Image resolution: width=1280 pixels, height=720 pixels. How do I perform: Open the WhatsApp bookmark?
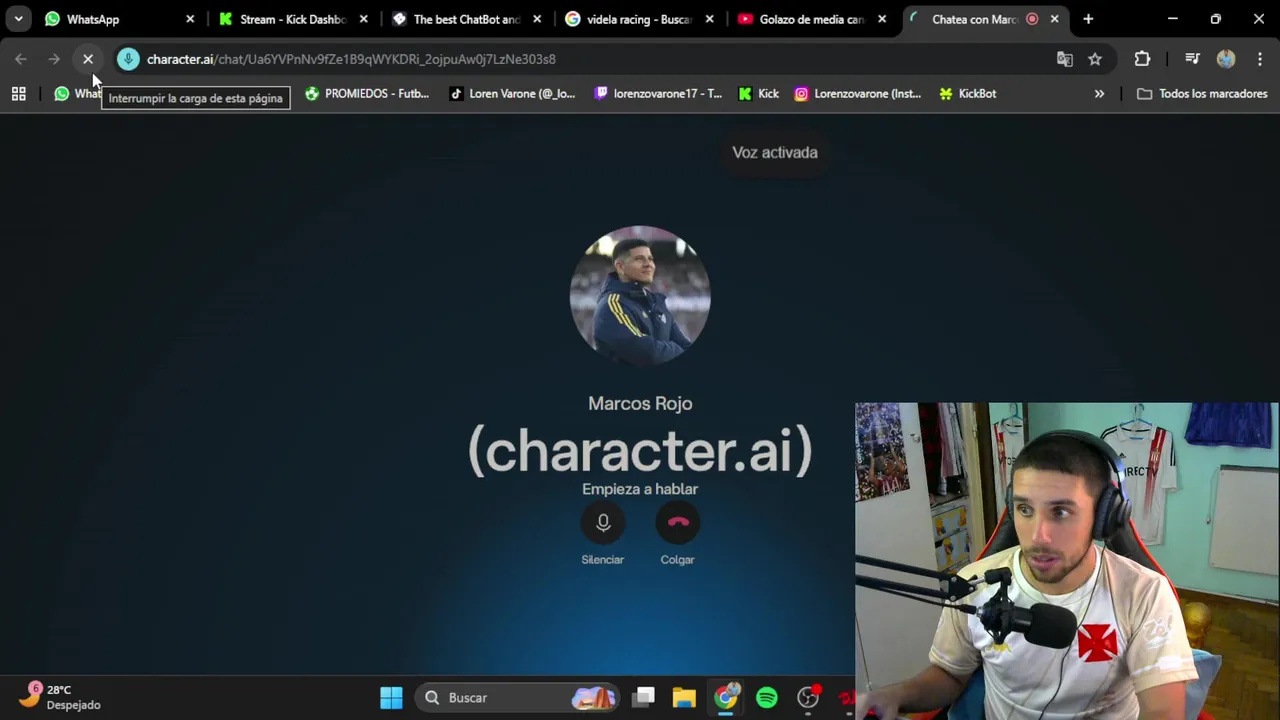(78, 94)
